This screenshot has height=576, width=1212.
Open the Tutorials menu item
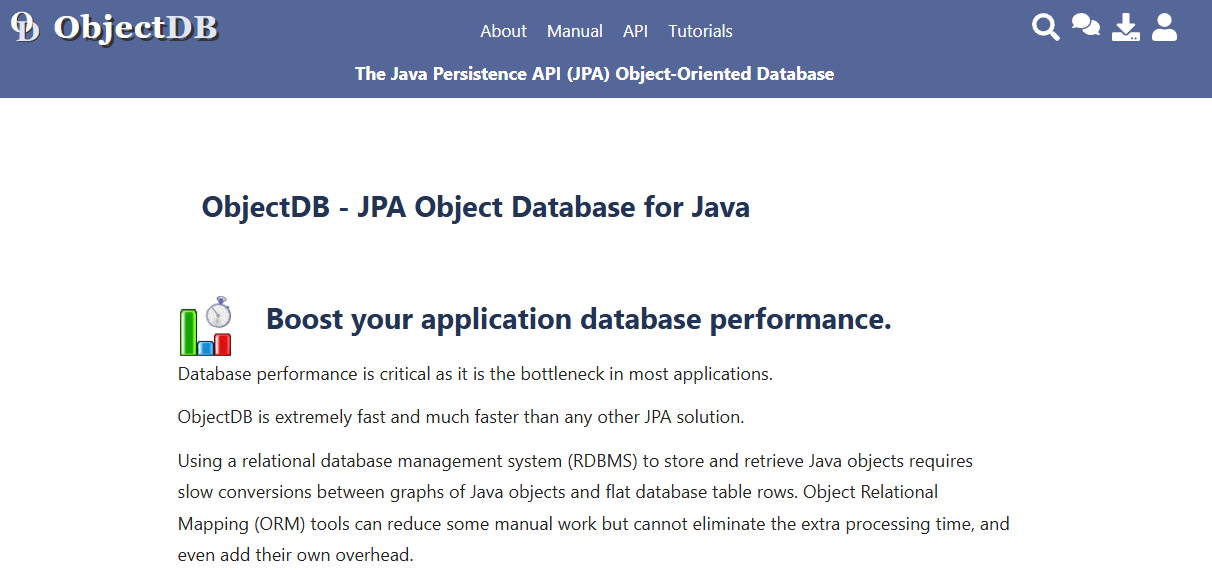point(700,31)
